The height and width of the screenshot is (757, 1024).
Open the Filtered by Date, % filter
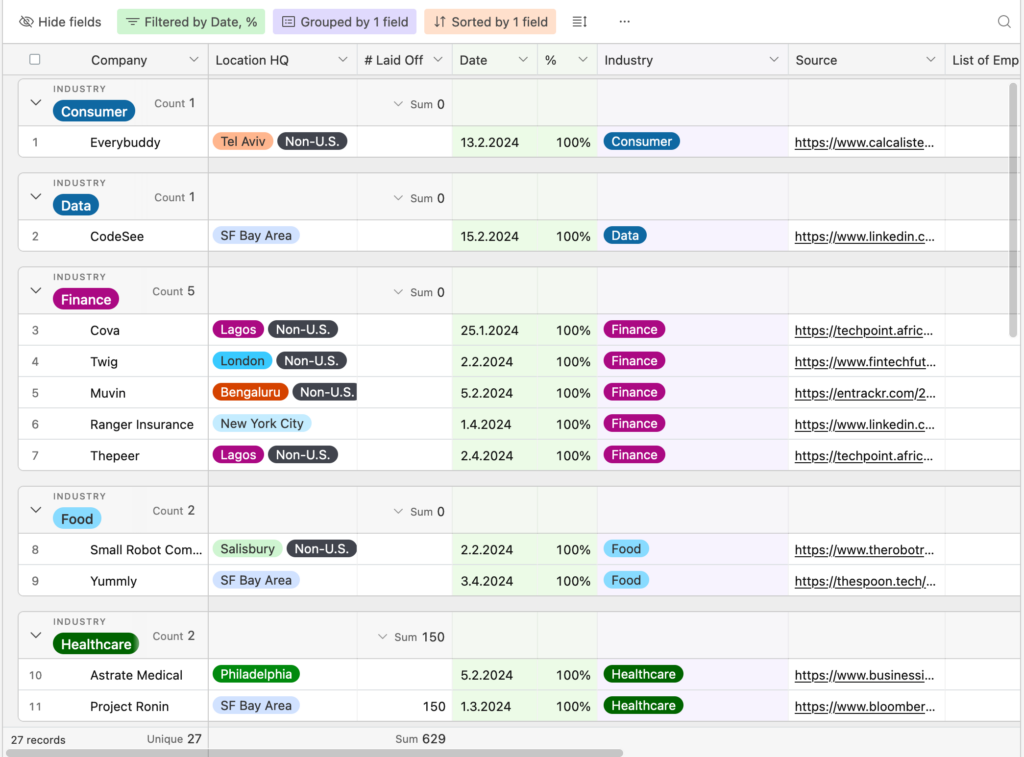click(x=190, y=22)
